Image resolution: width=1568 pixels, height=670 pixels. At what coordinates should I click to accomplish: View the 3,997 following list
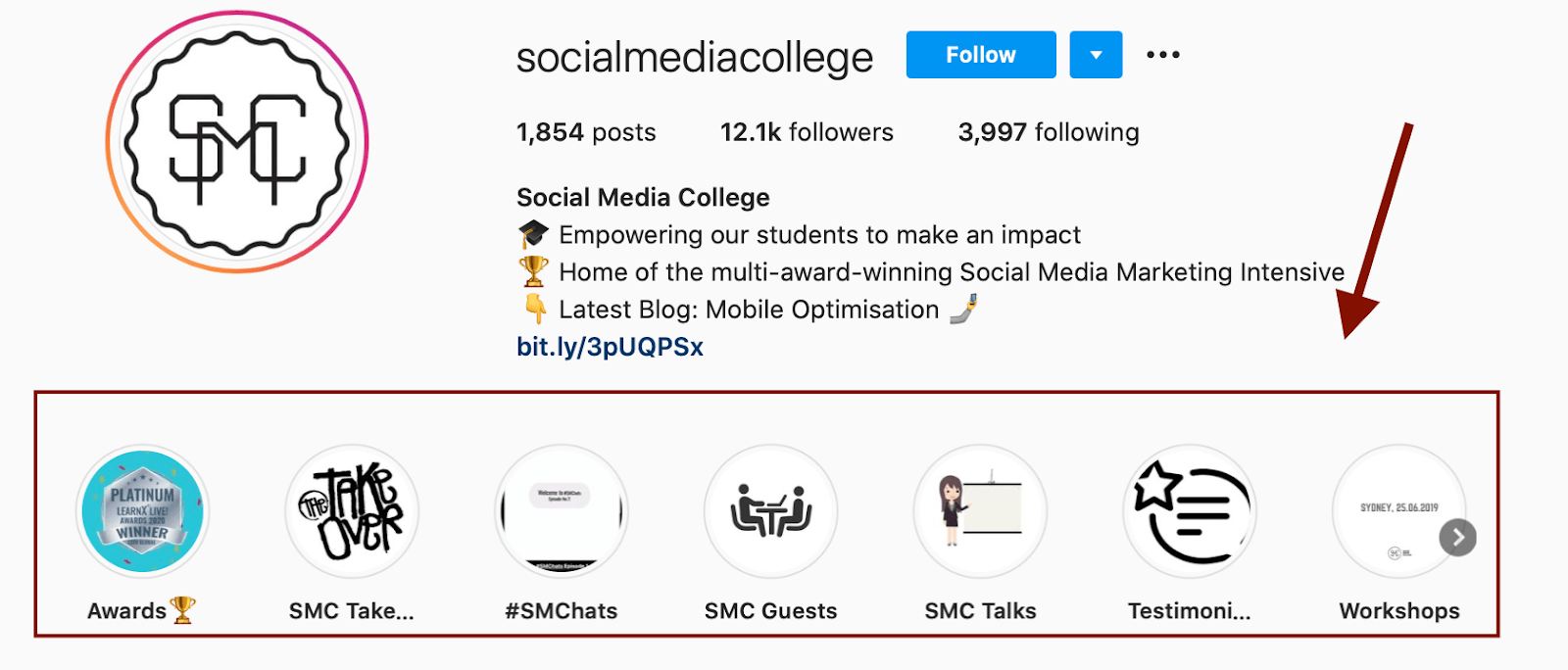[x=1048, y=132]
